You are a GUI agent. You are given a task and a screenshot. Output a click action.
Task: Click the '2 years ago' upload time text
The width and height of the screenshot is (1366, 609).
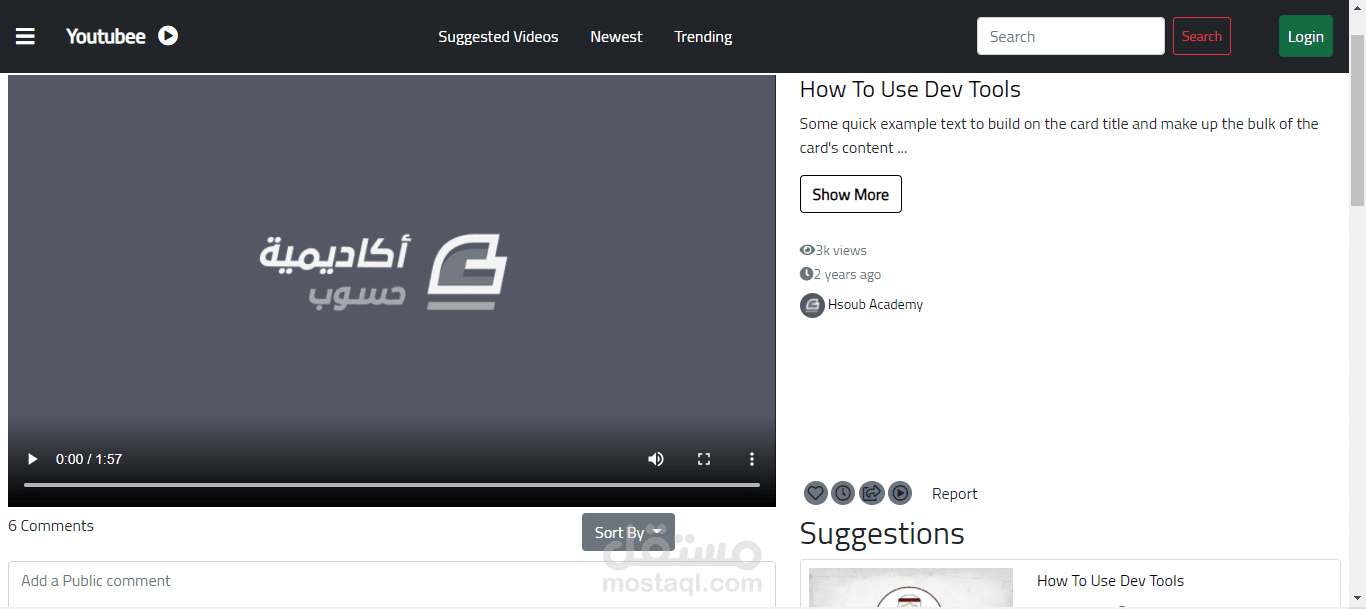tap(847, 274)
